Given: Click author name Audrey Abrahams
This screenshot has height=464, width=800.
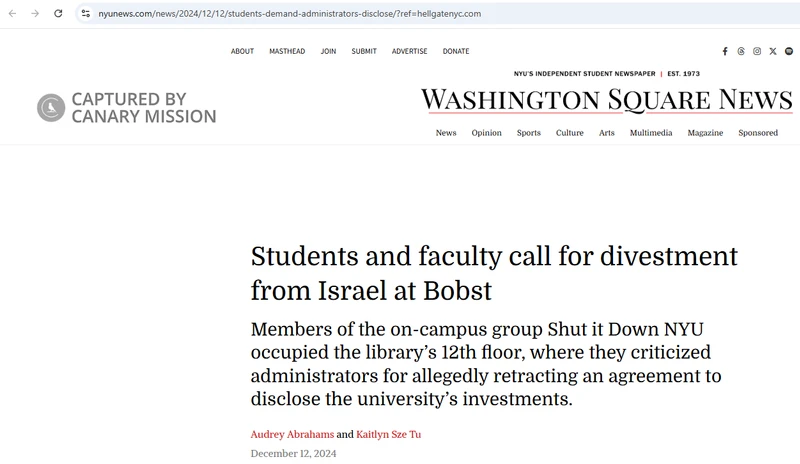Looking at the screenshot, I should [x=291, y=435].
